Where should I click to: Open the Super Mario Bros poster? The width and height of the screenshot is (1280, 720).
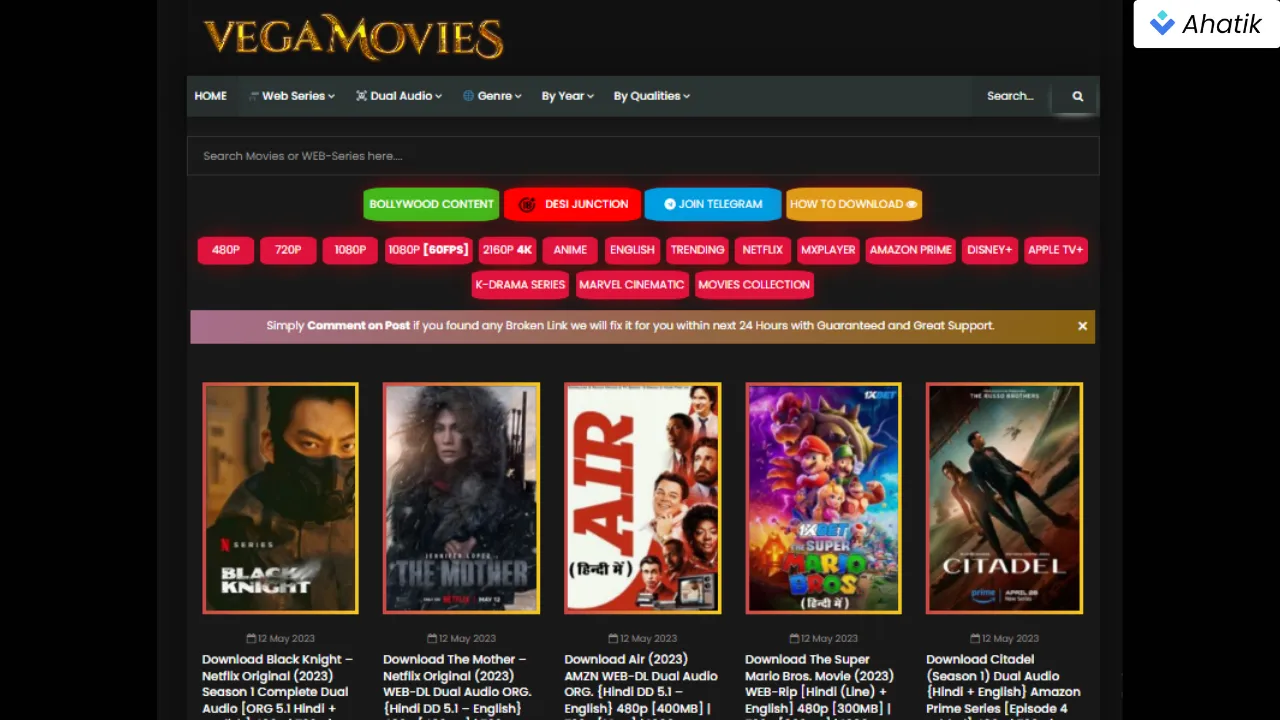coord(823,498)
